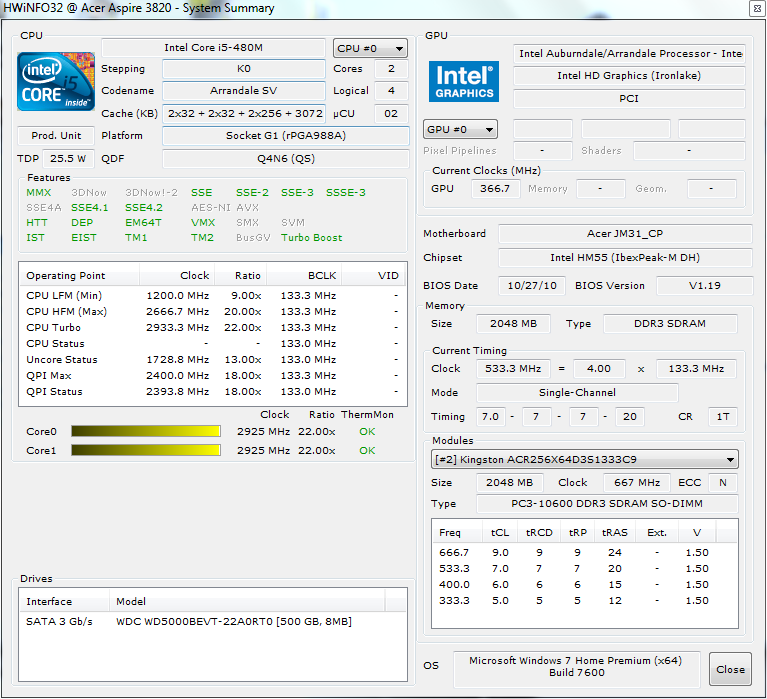Open the CPU #0 selector dropdown
This screenshot has width=767, height=699.
click(x=370, y=48)
